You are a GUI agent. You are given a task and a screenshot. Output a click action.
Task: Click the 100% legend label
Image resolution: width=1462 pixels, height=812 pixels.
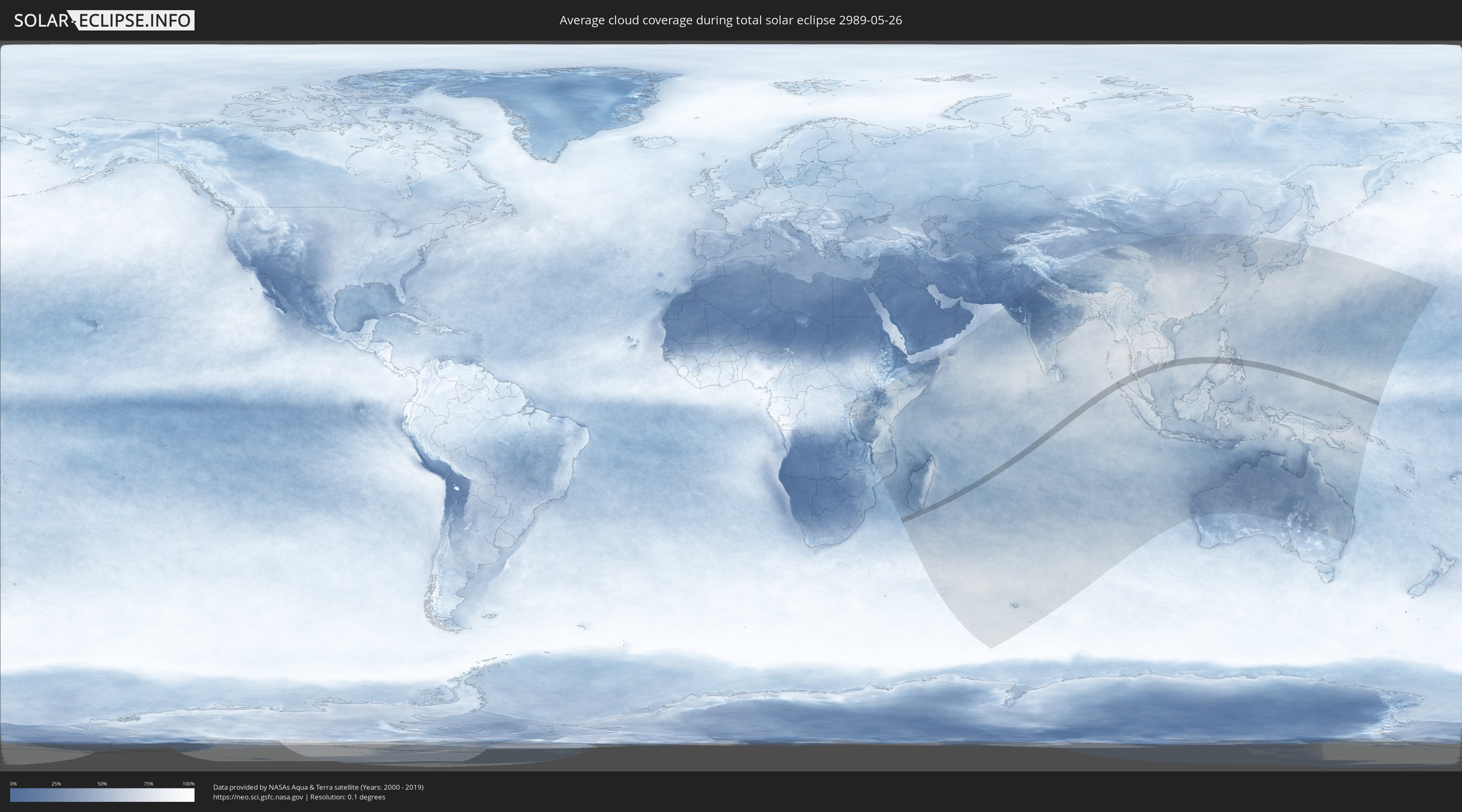(188, 784)
